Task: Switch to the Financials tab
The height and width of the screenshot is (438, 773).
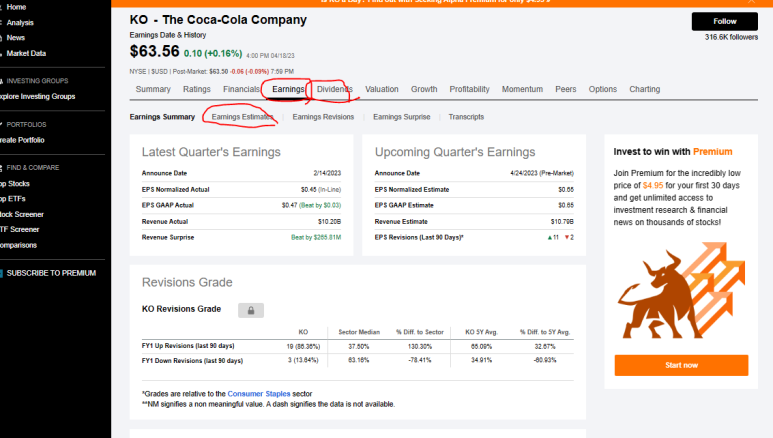Action: (241, 89)
